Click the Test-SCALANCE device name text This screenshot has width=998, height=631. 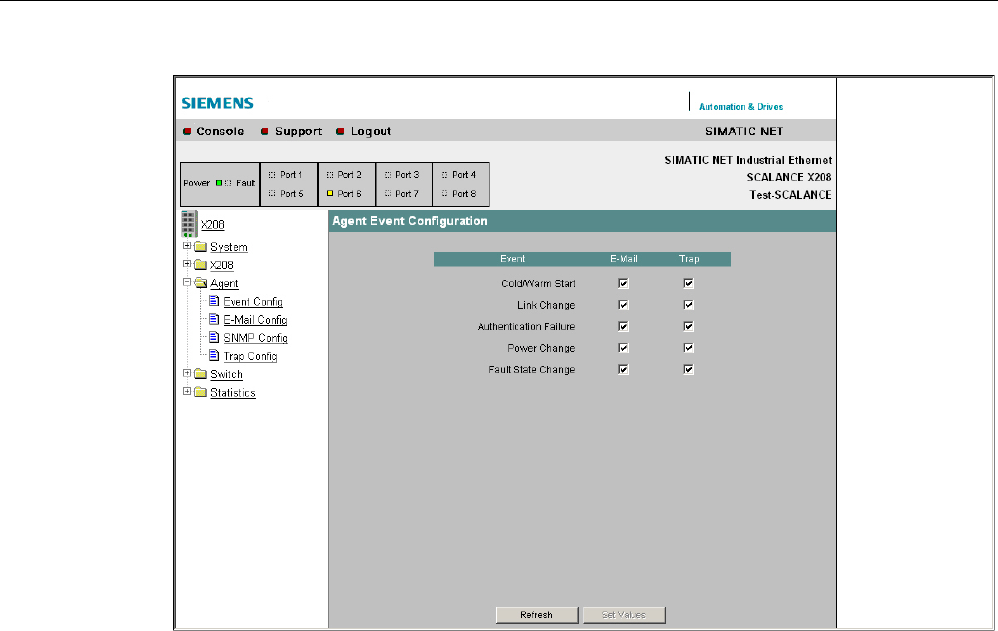791,195
